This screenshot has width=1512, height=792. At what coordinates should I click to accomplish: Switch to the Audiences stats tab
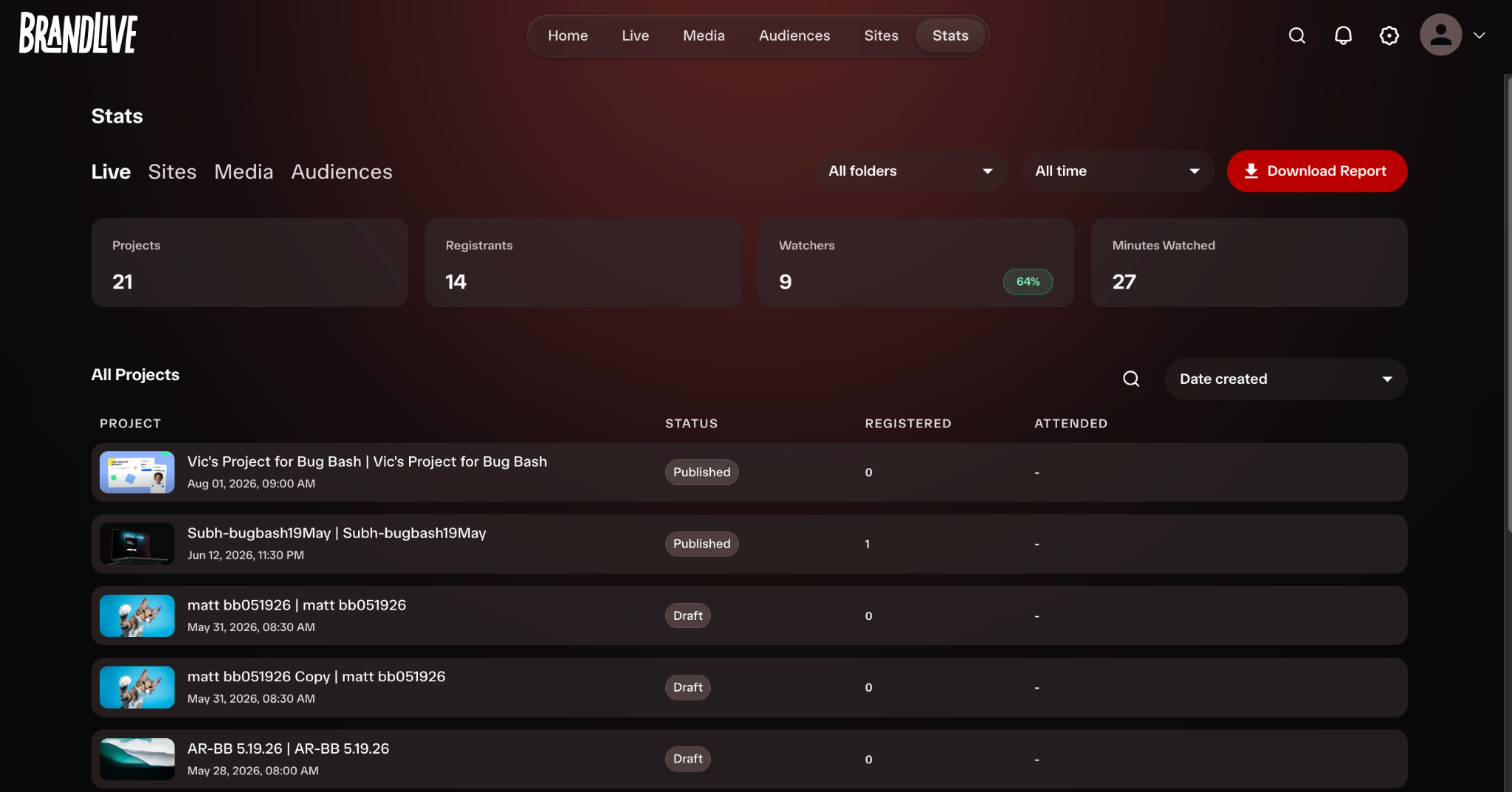point(342,172)
